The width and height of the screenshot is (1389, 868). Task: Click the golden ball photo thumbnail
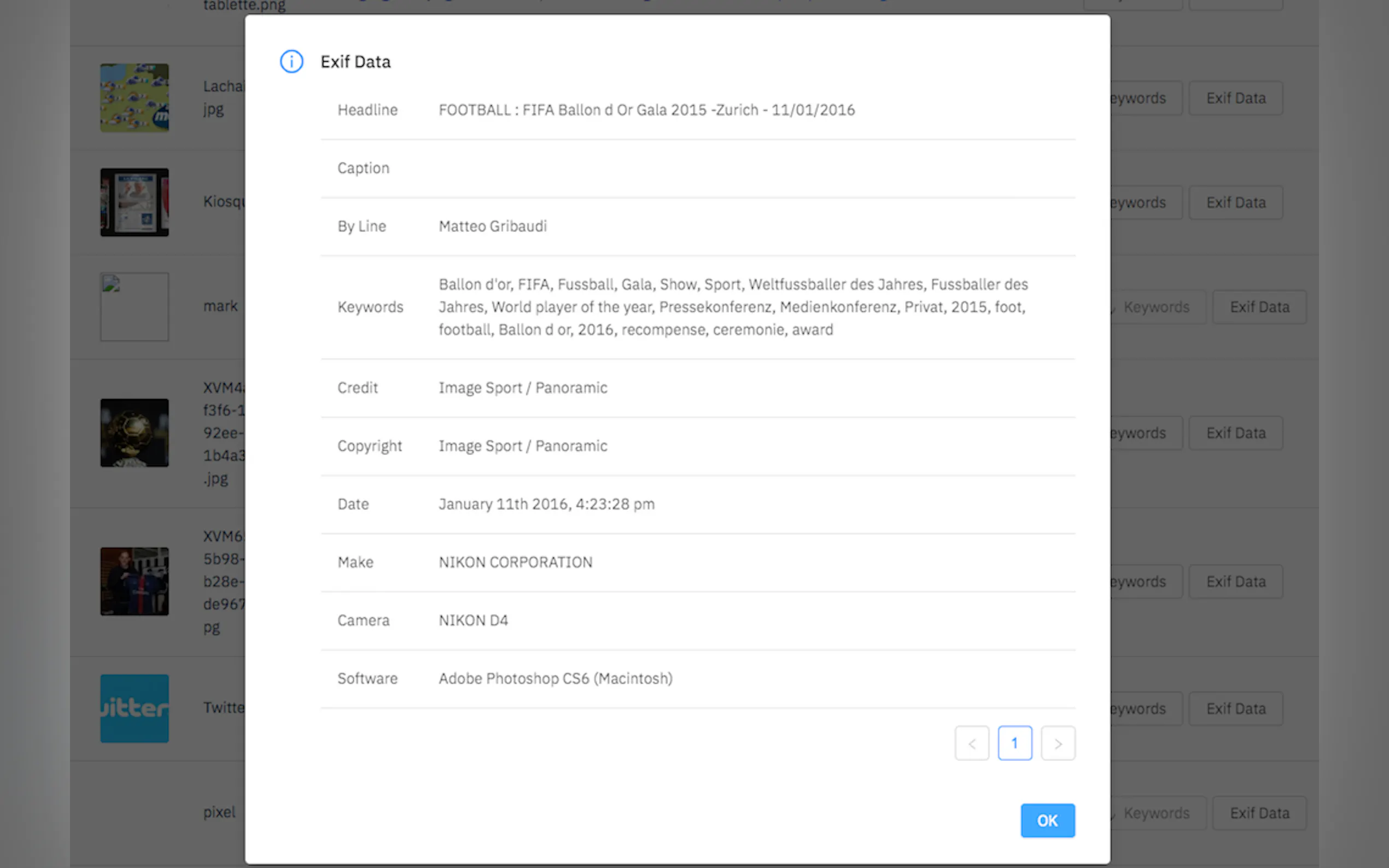[x=135, y=433]
